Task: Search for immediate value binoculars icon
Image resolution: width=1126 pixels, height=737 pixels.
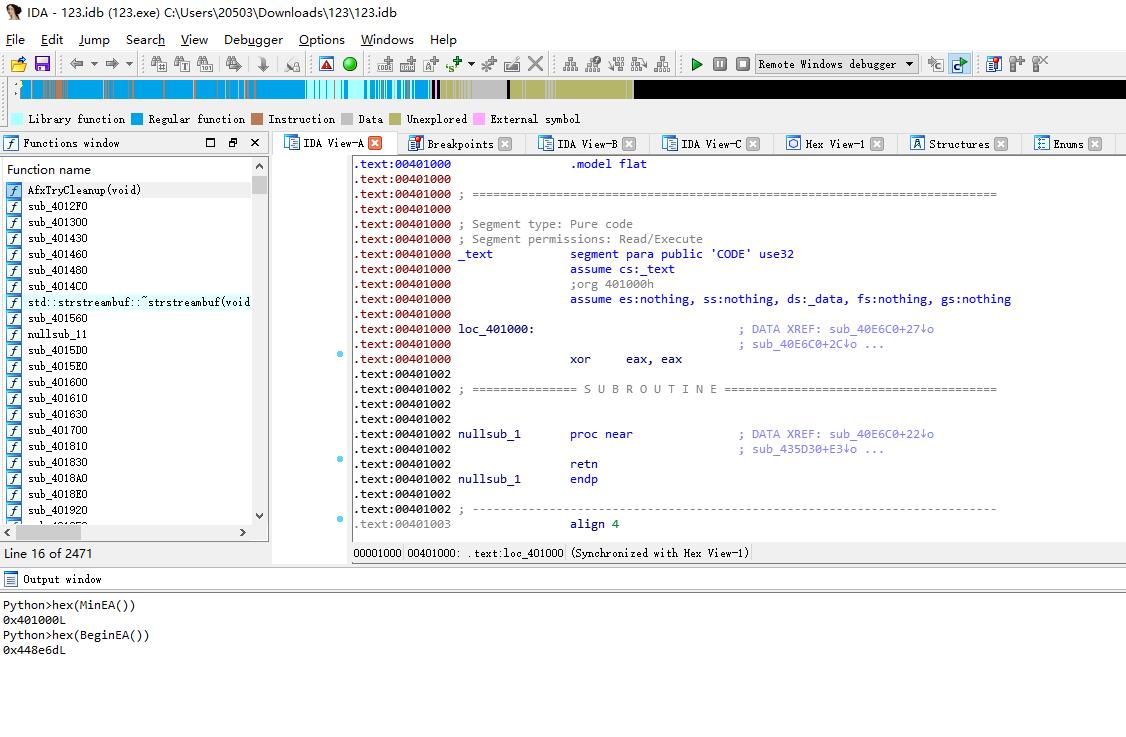Action: [x=159, y=64]
